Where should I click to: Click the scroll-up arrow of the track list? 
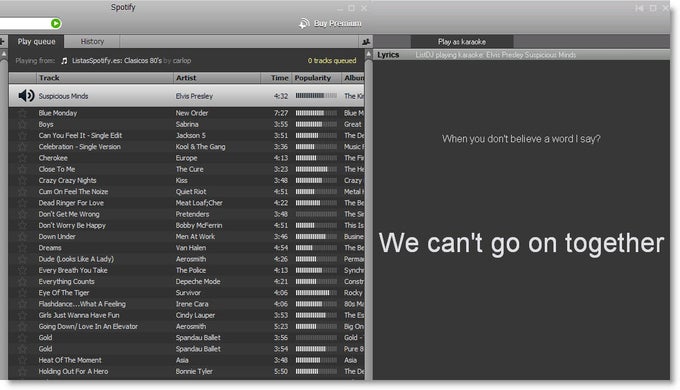tap(369, 54)
